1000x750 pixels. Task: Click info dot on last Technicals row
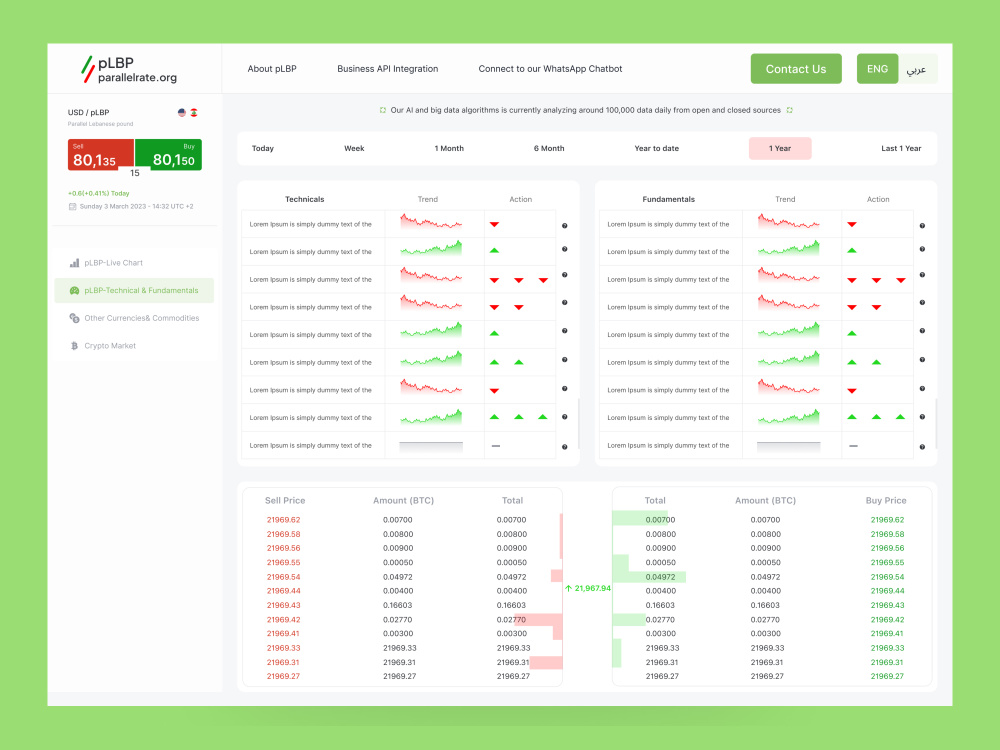coord(564,447)
